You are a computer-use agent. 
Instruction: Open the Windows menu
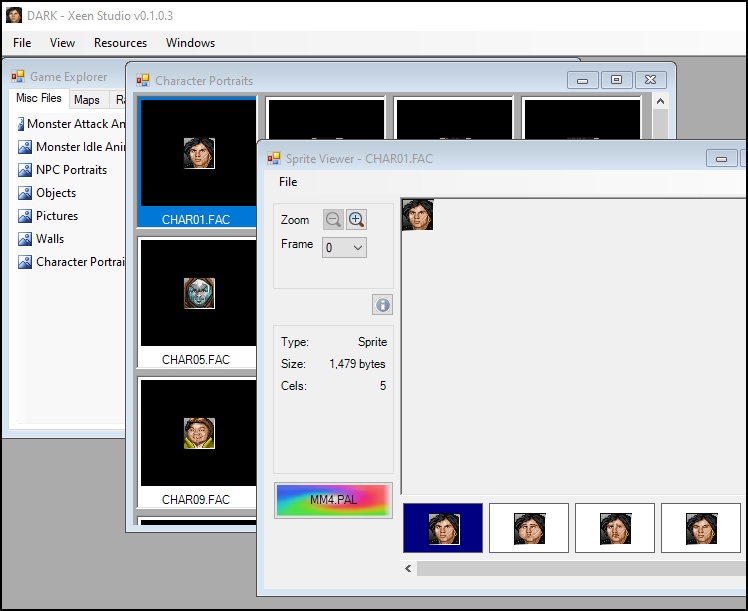coord(190,43)
